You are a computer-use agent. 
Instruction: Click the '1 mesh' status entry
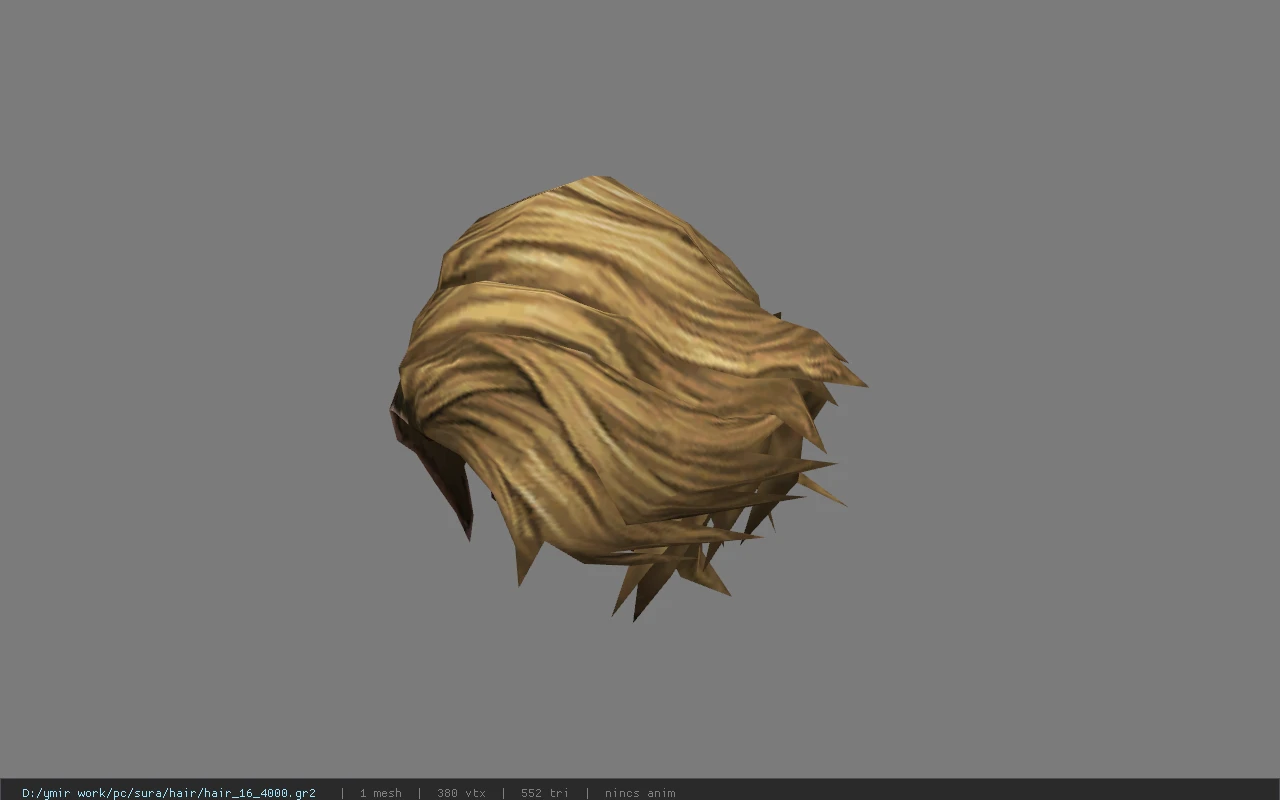pyautogui.click(x=380, y=793)
